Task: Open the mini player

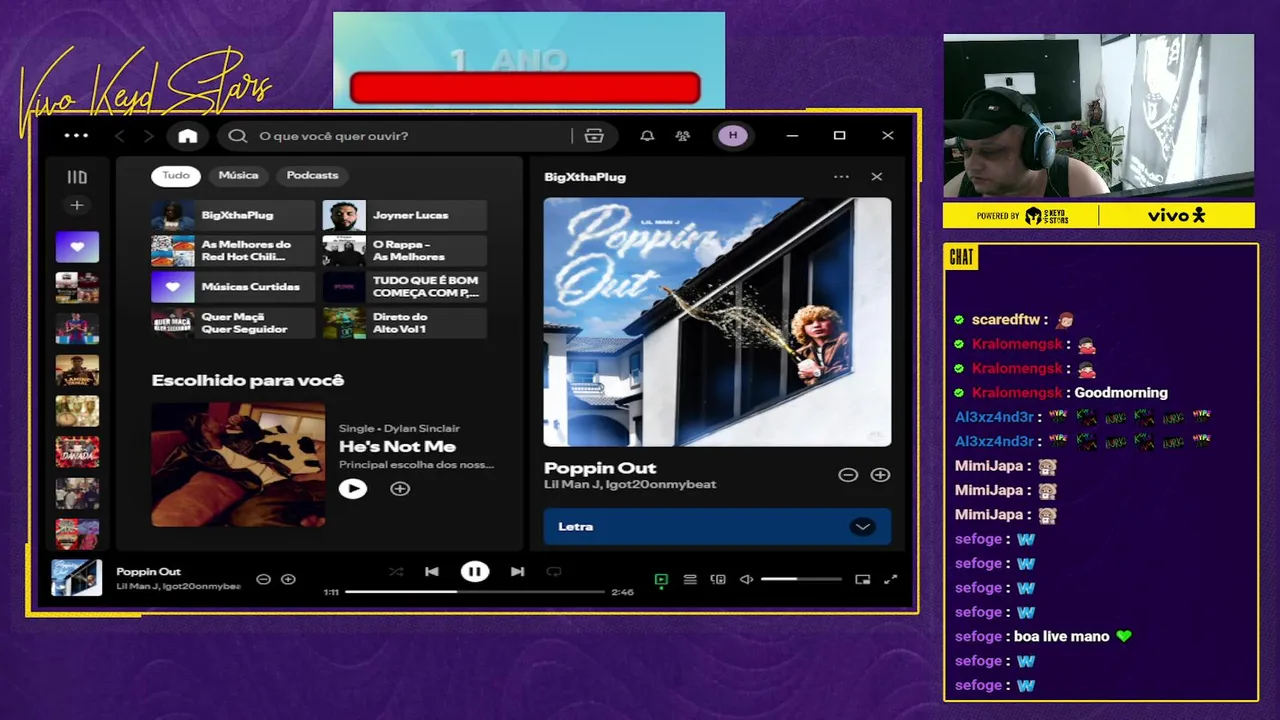Action: pos(863,579)
